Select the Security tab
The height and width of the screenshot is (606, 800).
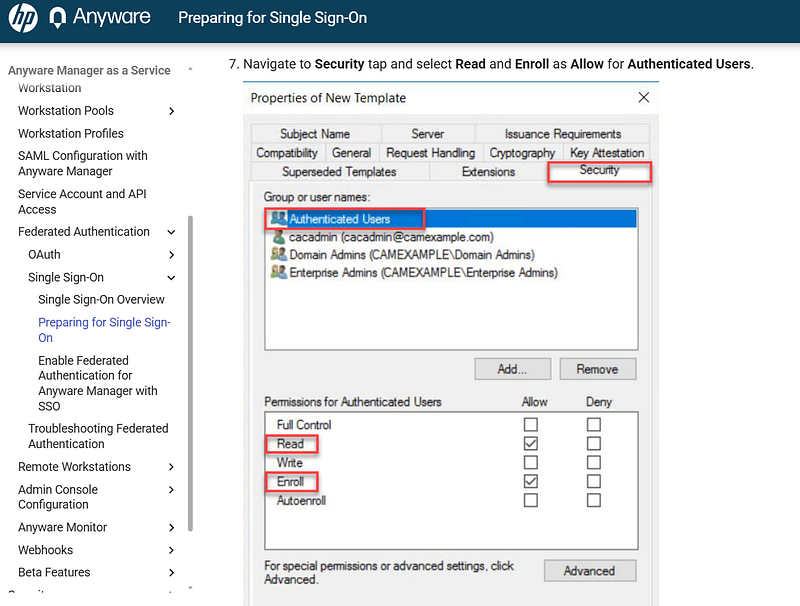coord(599,170)
